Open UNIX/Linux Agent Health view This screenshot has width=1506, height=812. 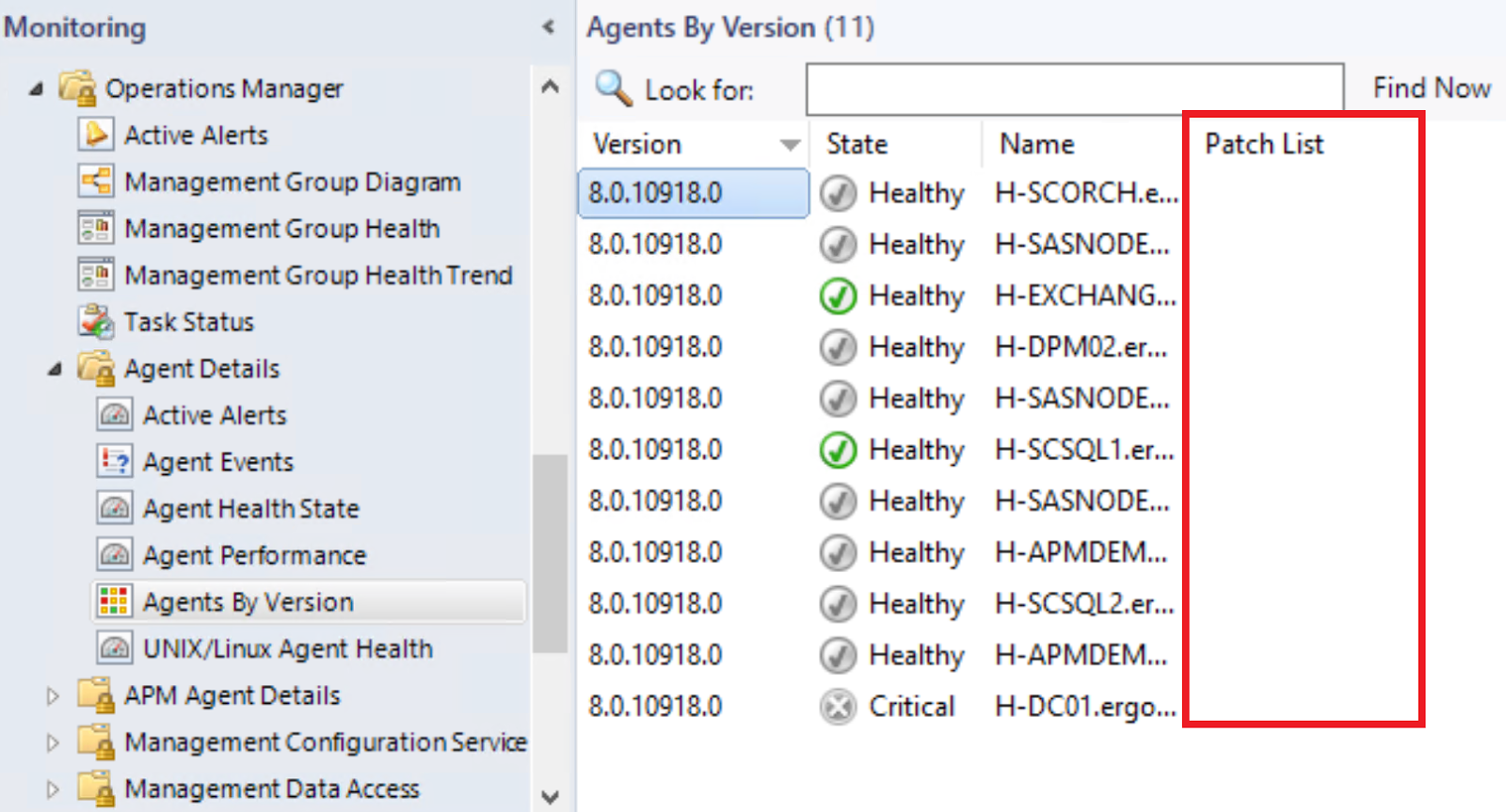[x=288, y=649]
